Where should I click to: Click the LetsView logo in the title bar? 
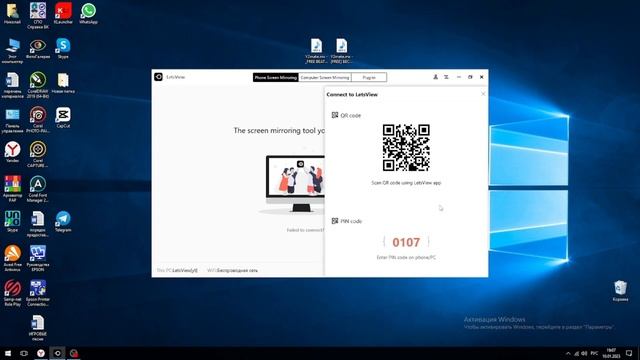click(158, 77)
